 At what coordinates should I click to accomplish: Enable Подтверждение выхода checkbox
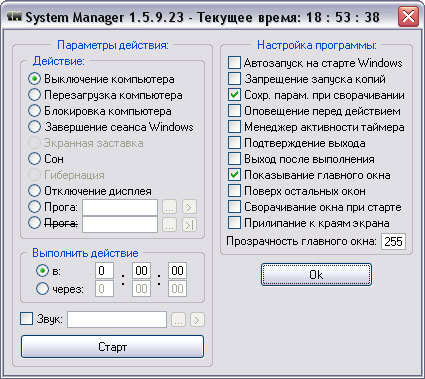(x=234, y=143)
